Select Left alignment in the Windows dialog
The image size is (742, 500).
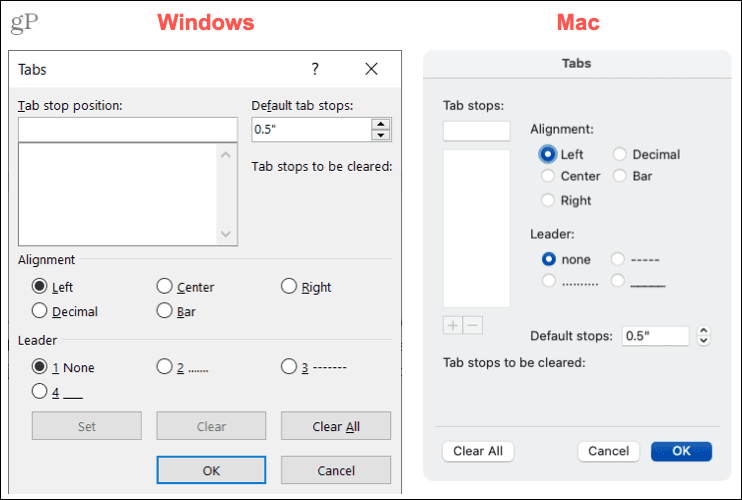click(40, 286)
